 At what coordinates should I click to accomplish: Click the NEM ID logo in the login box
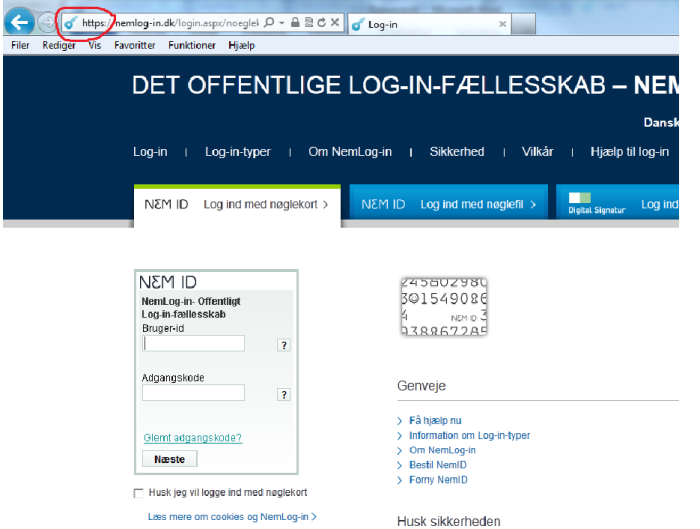tap(168, 282)
